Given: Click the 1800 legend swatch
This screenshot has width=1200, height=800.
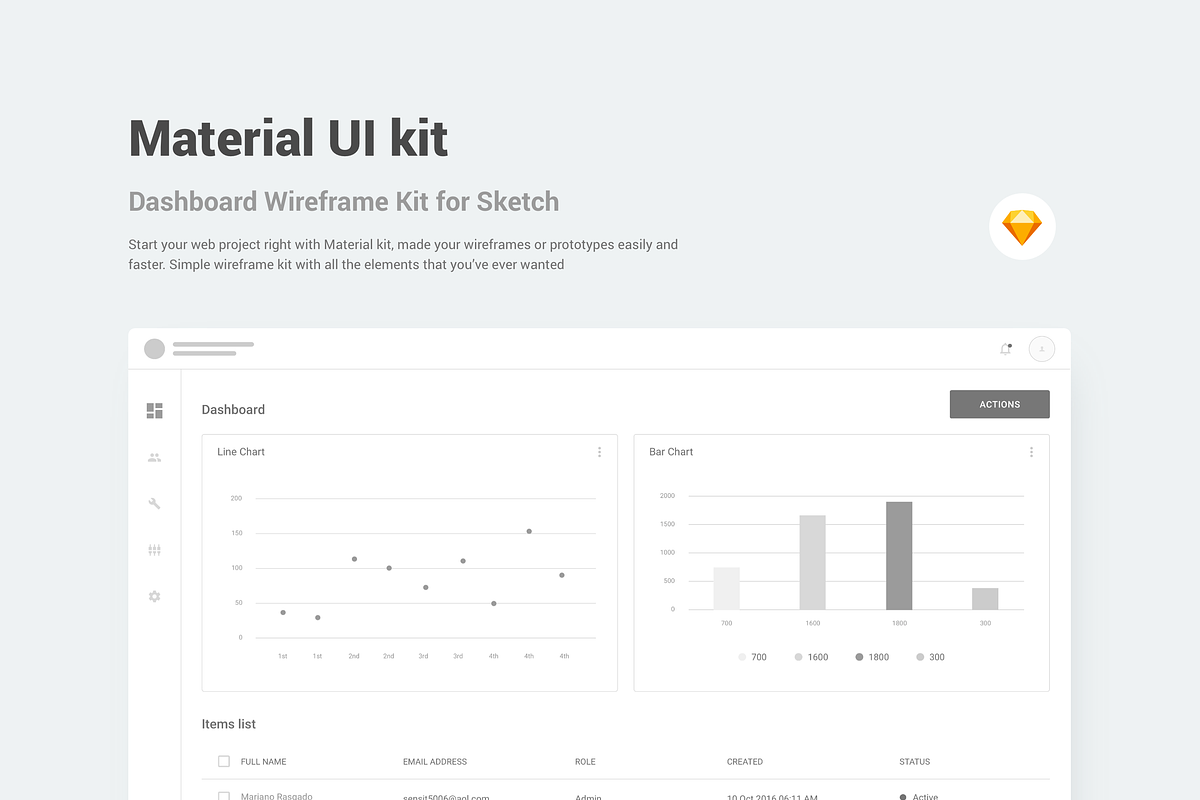Looking at the screenshot, I should coord(859,657).
